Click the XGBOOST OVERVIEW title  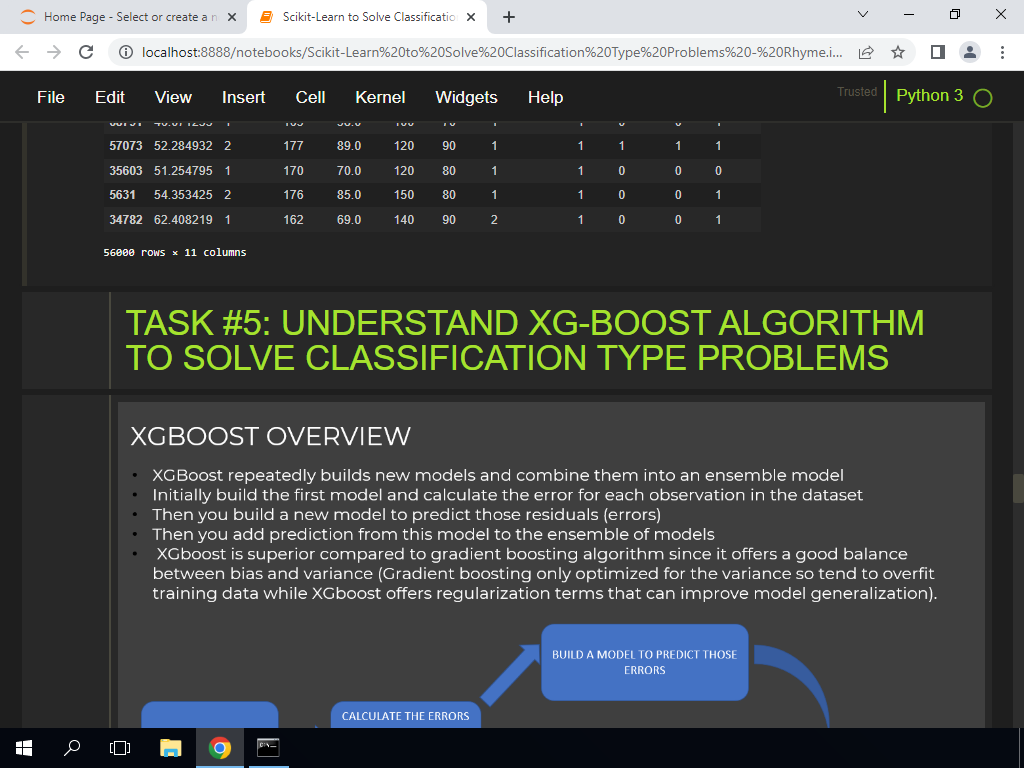click(x=270, y=436)
